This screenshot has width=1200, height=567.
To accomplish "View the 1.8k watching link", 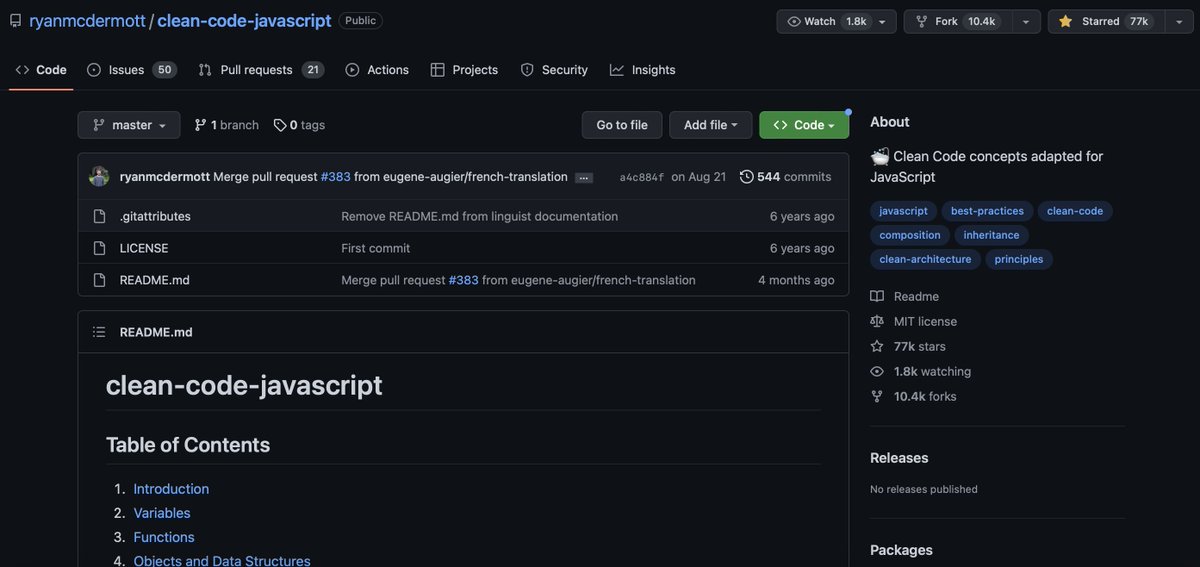I will 921,371.
